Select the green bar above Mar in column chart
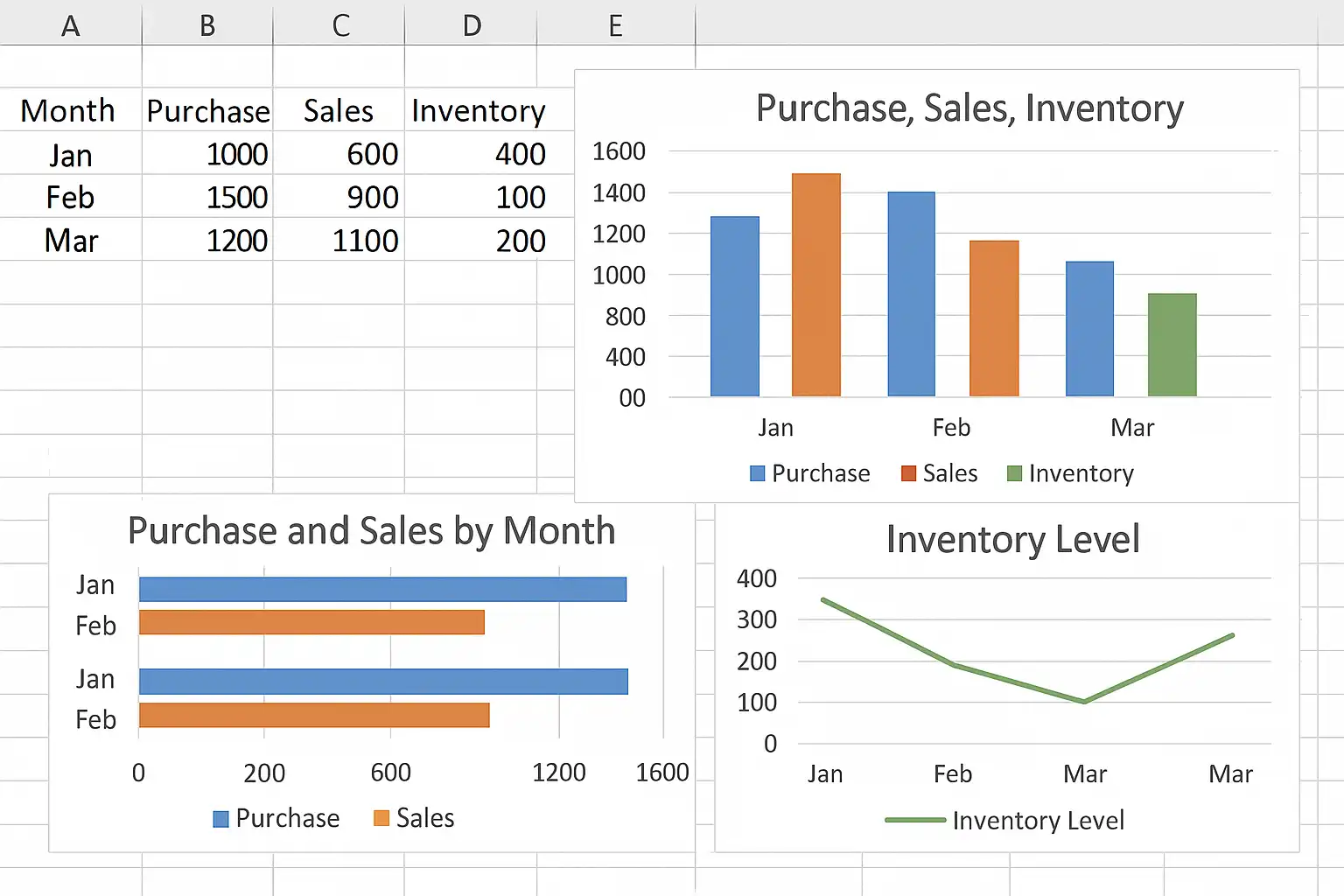Viewport: 1344px width, 896px height. coord(1172,345)
